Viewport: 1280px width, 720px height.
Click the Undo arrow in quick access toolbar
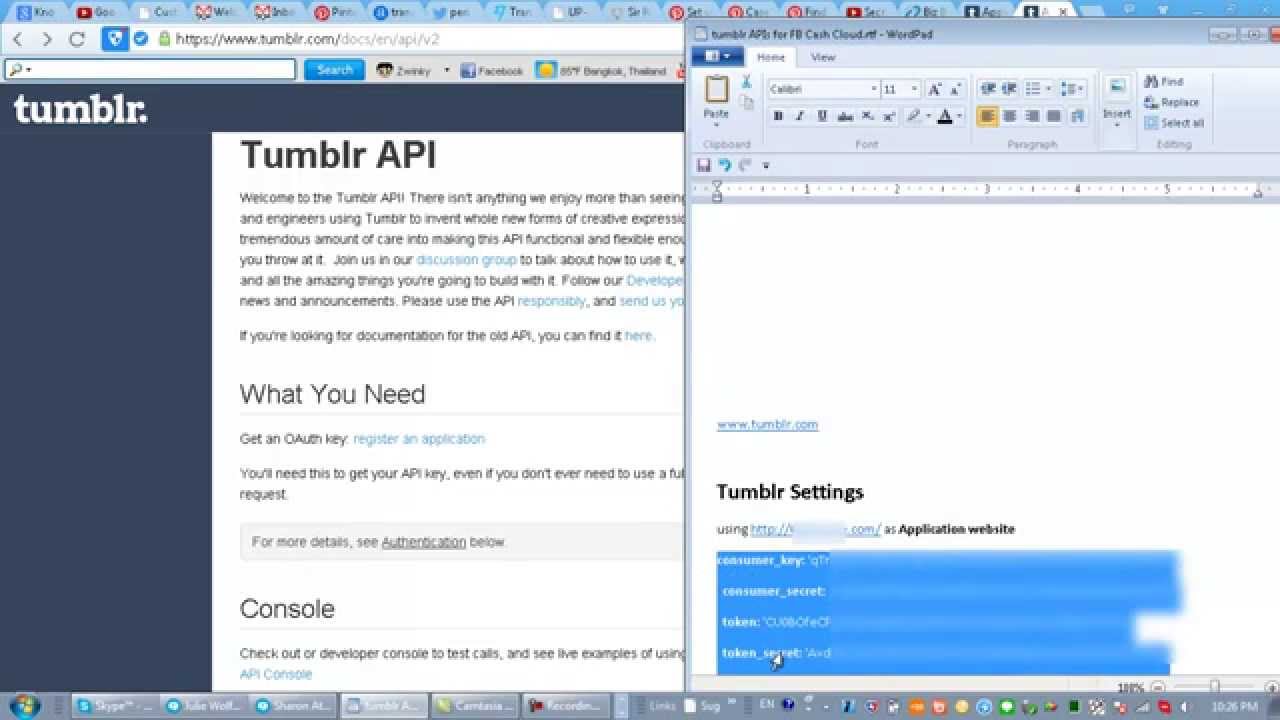point(724,165)
